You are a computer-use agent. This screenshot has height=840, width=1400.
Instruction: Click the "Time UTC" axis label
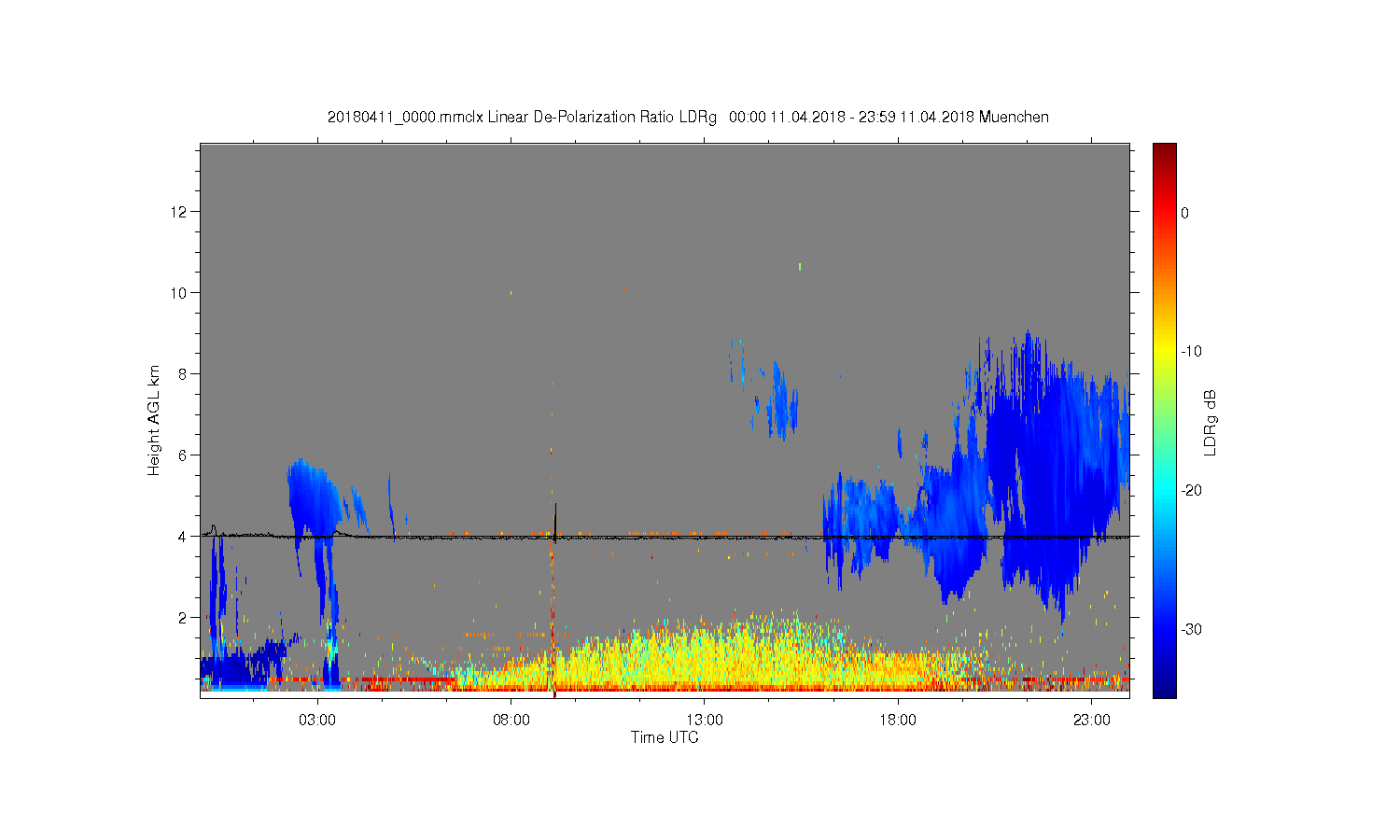[665, 737]
